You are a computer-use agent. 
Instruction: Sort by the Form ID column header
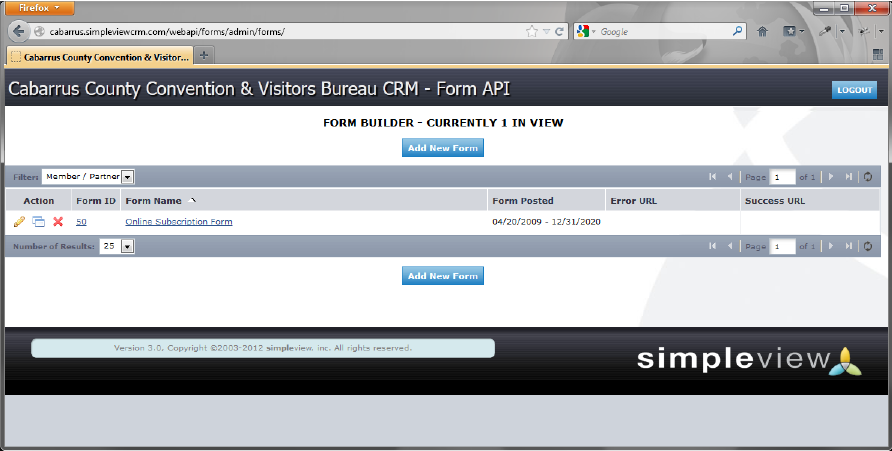point(96,201)
